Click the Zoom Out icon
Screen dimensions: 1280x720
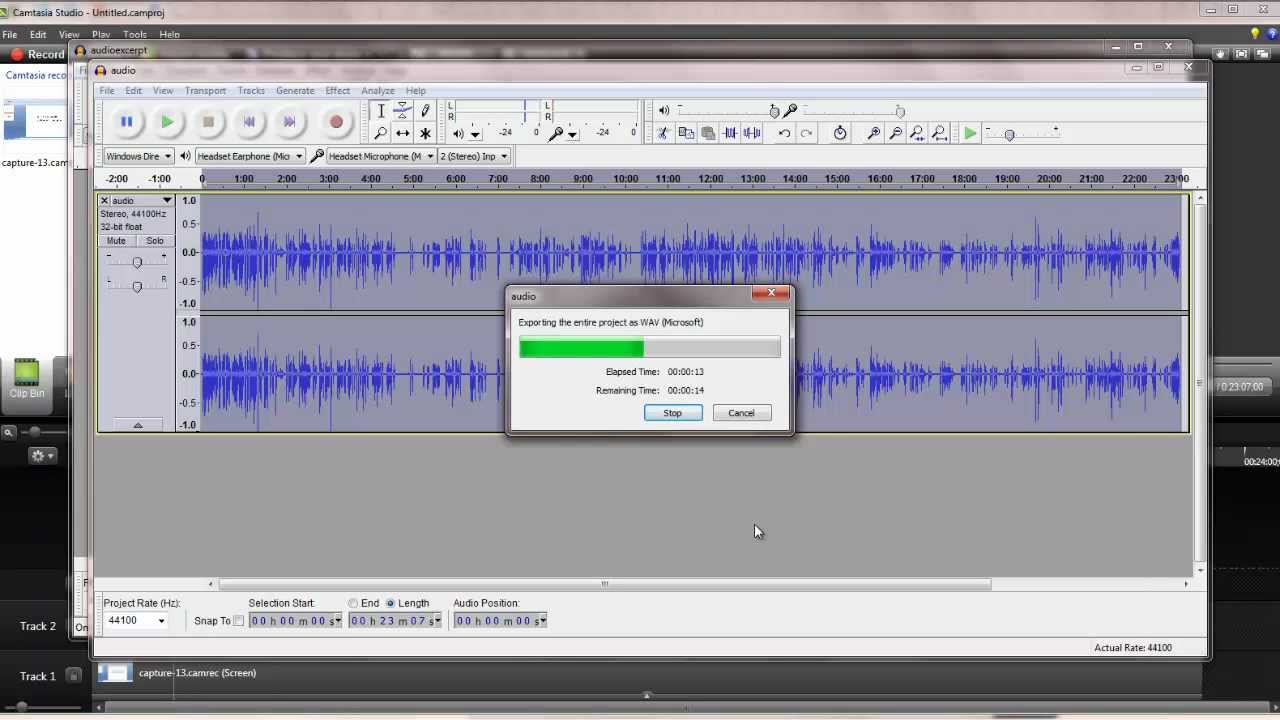[895, 133]
